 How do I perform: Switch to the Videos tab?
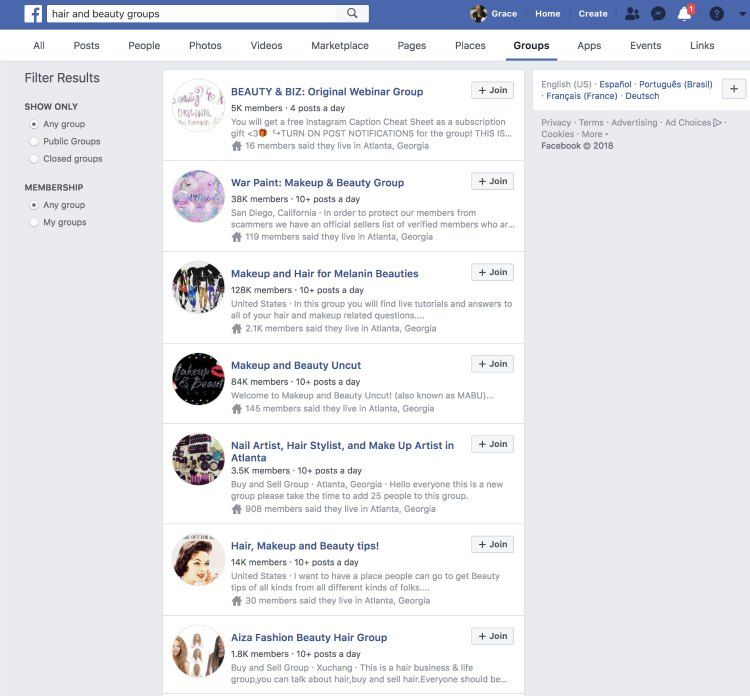(x=266, y=45)
